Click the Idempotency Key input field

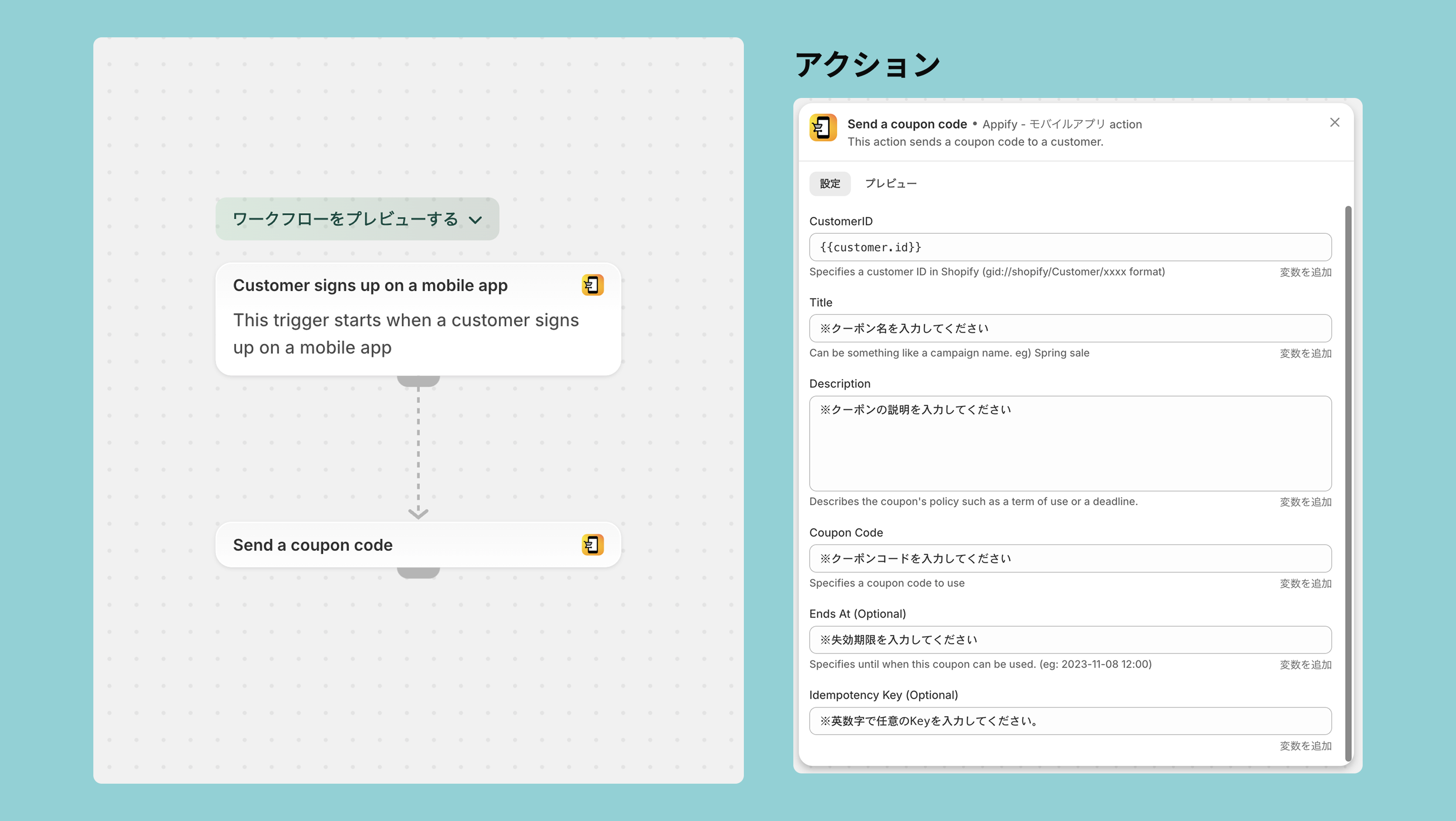pos(1070,721)
